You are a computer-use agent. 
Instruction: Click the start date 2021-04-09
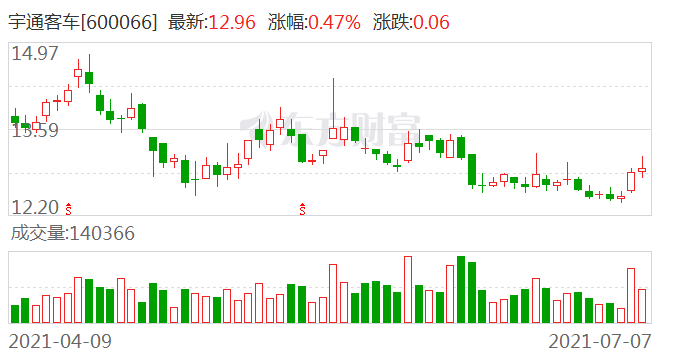coord(60,341)
